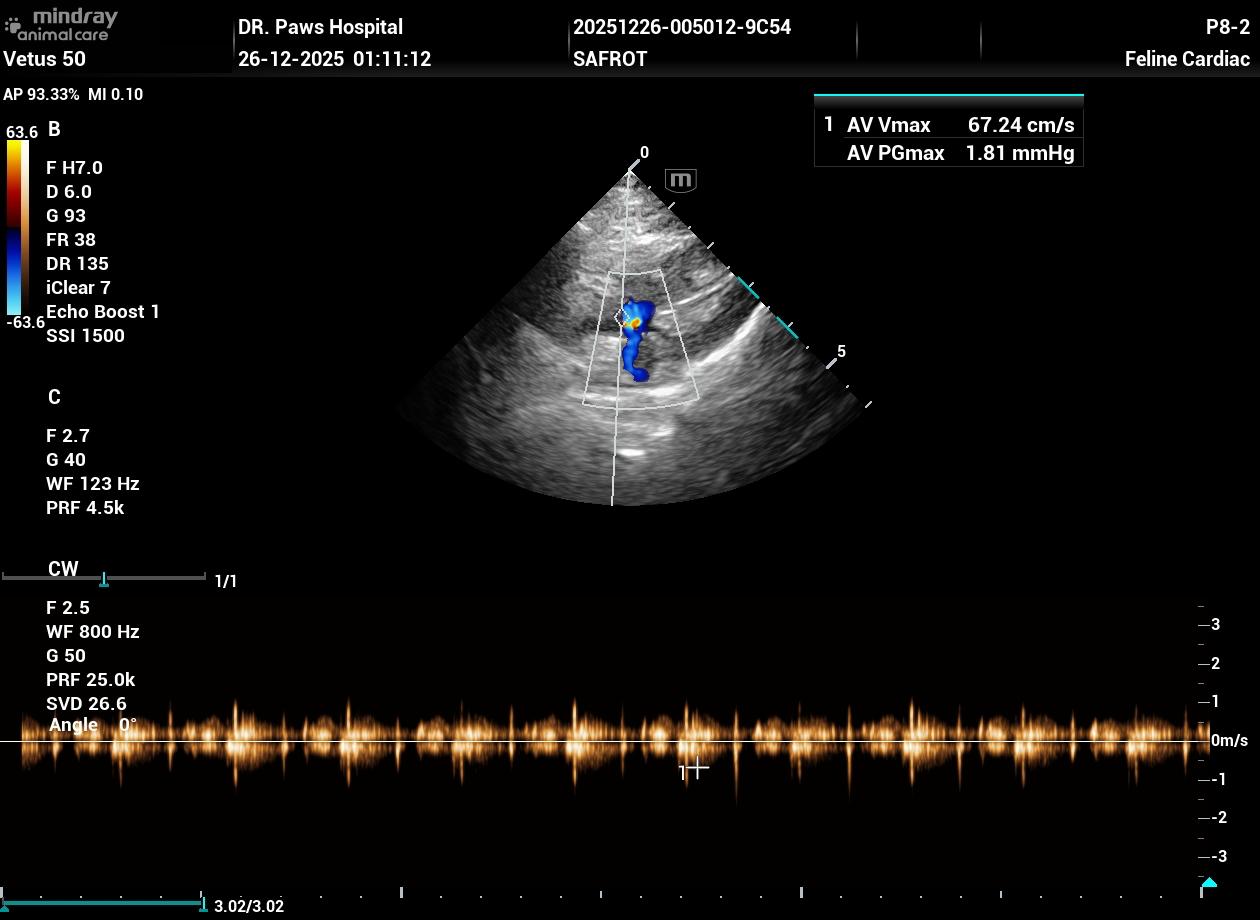Click the caliper cross on the spectrum
1260x920 pixels.
[697, 768]
